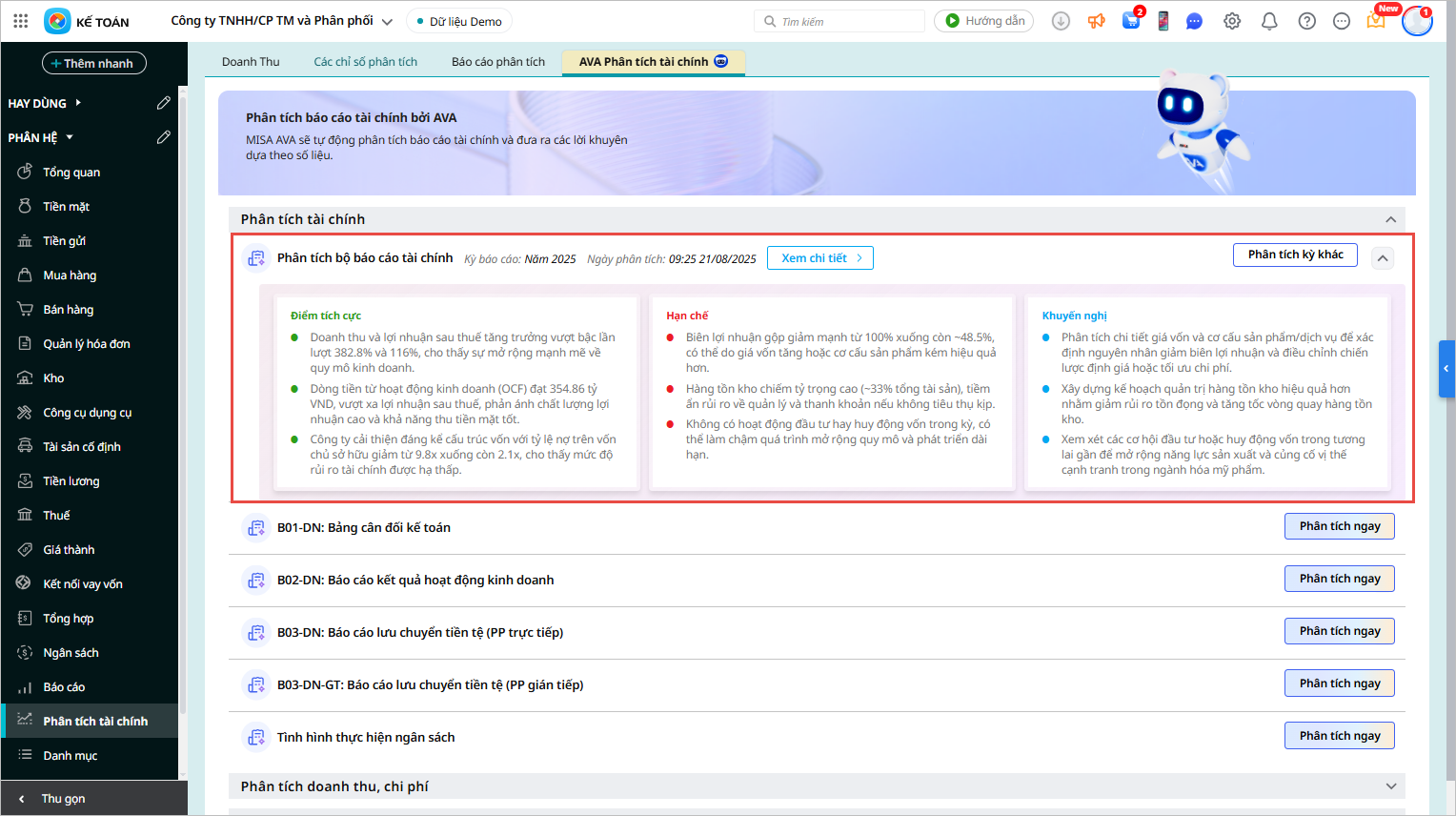The height and width of the screenshot is (816, 1456).
Task: Open the chat messenger icon
Action: tap(1194, 21)
